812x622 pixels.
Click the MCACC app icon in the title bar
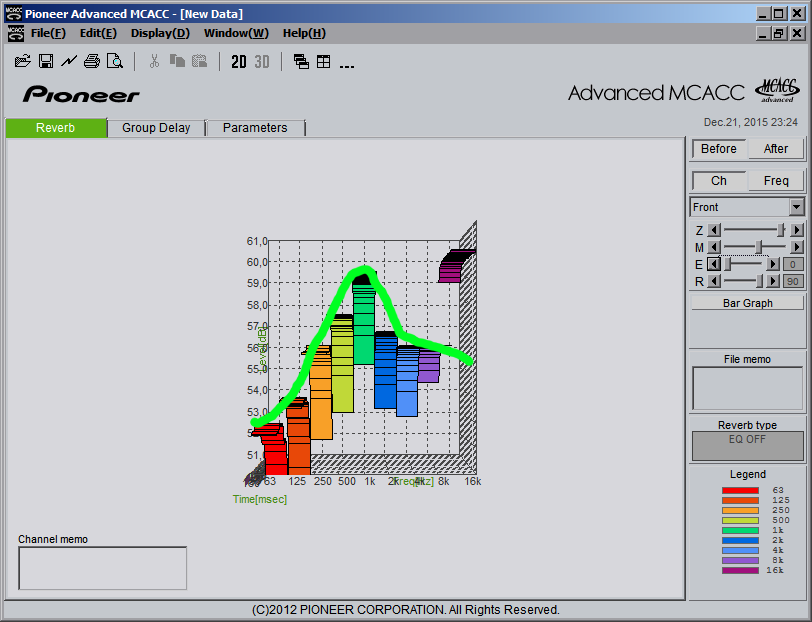pyautogui.click(x=14, y=14)
